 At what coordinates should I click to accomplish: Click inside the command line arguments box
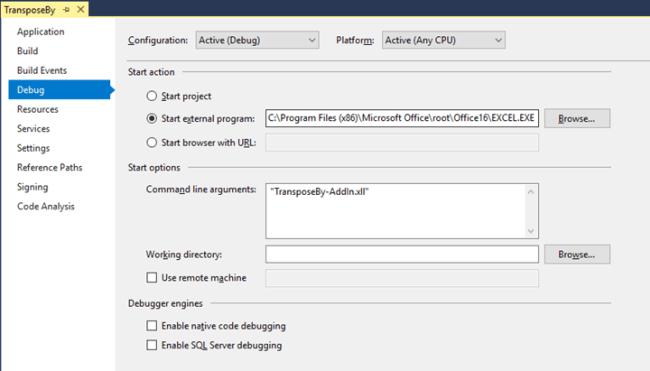[396, 211]
